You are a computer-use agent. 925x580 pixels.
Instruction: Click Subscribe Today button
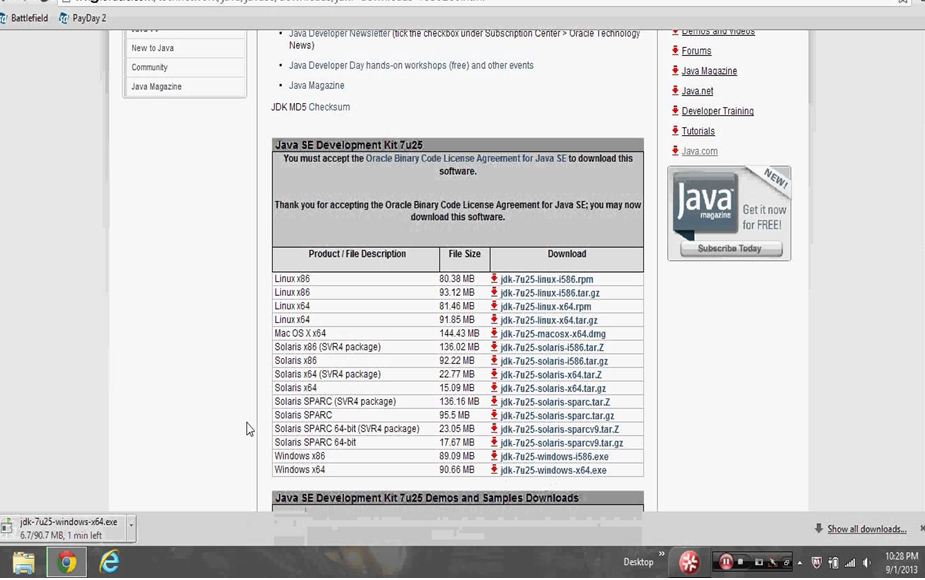731,248
